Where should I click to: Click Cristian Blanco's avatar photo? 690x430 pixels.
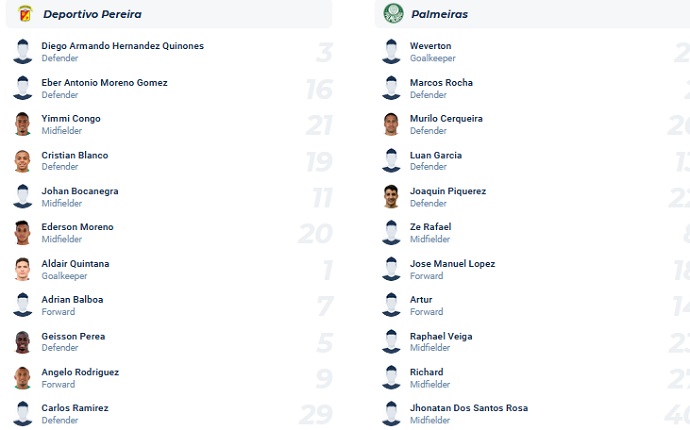click(23, 160)
